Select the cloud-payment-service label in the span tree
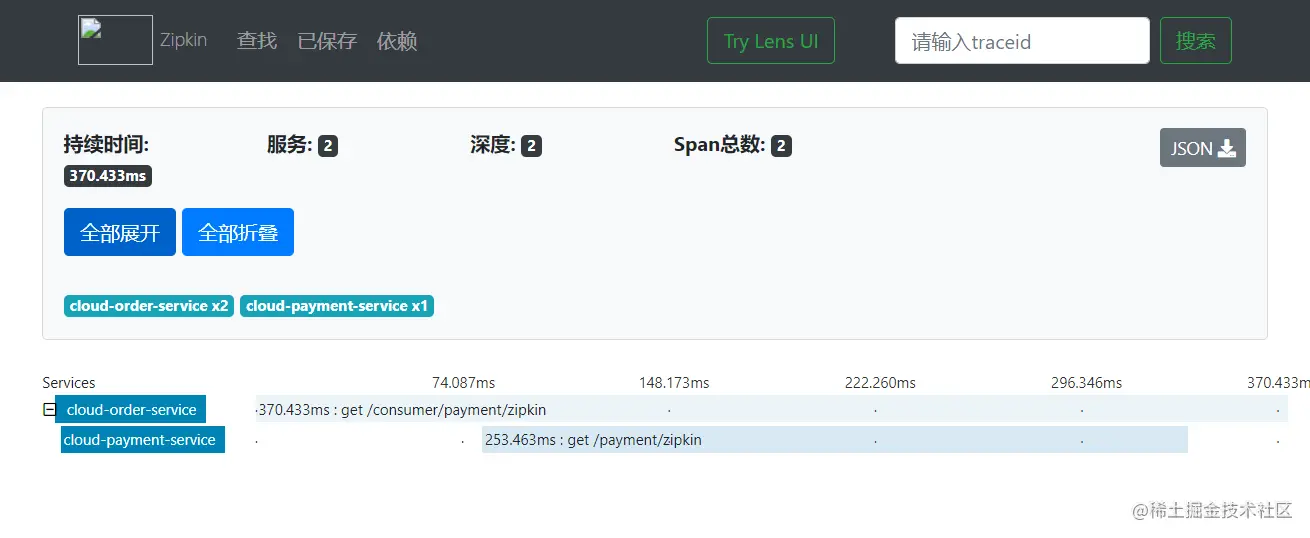 [143, 439]
